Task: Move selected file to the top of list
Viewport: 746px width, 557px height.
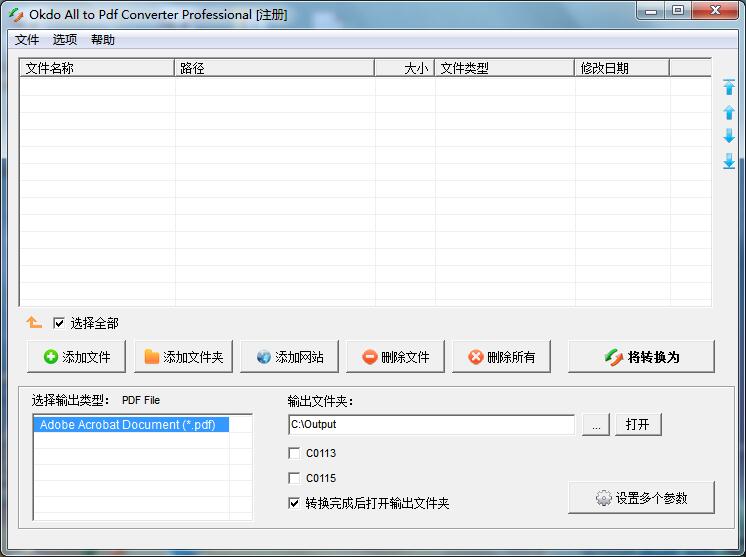Action: [x=728, y=87]
